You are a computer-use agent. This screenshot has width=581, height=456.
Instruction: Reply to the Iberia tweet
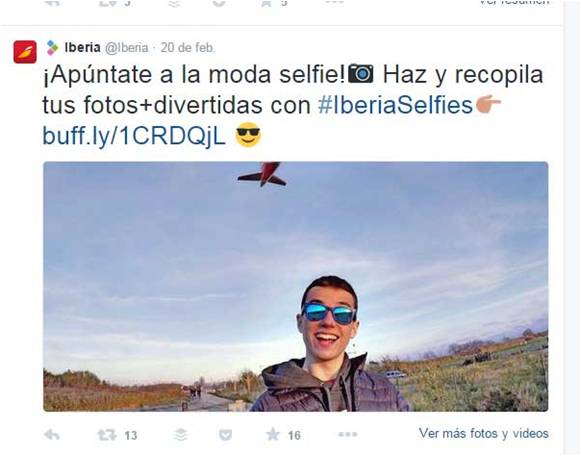(x=52, y=435)
